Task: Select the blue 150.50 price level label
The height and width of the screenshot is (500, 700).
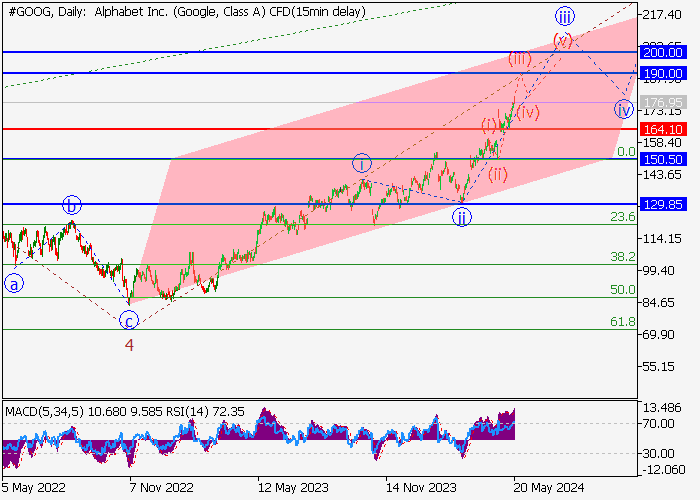Action: (663, 159)
